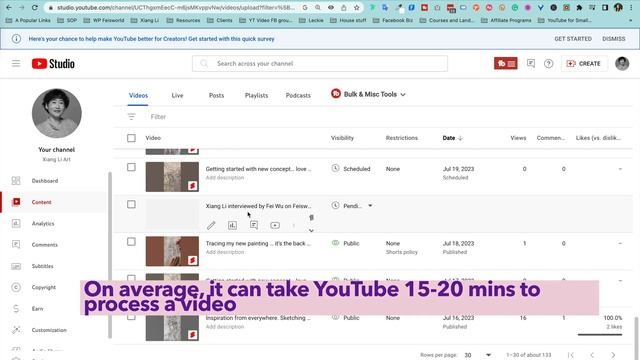View on YouTube icon for Xiang Li interview video

pos(275,225)
